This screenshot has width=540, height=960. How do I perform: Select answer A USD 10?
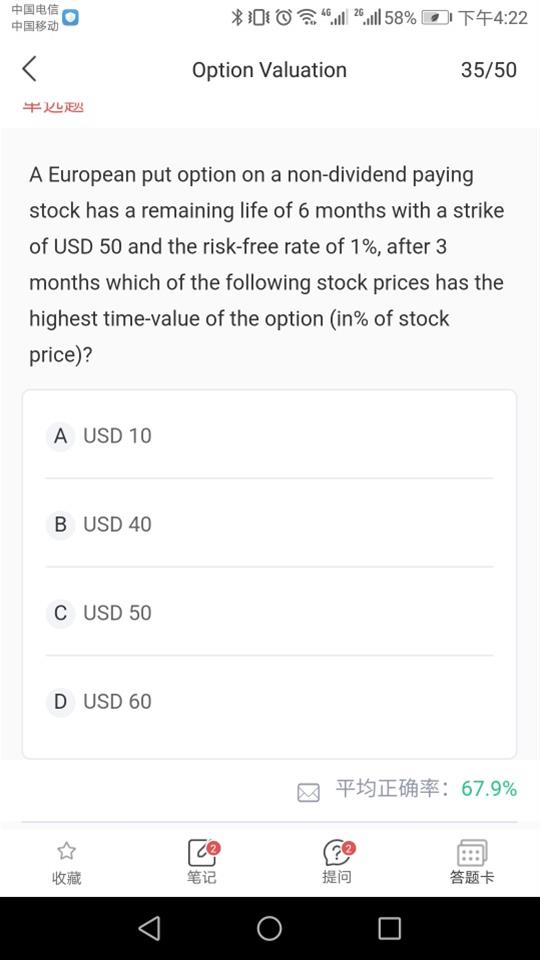click(269, 436)
